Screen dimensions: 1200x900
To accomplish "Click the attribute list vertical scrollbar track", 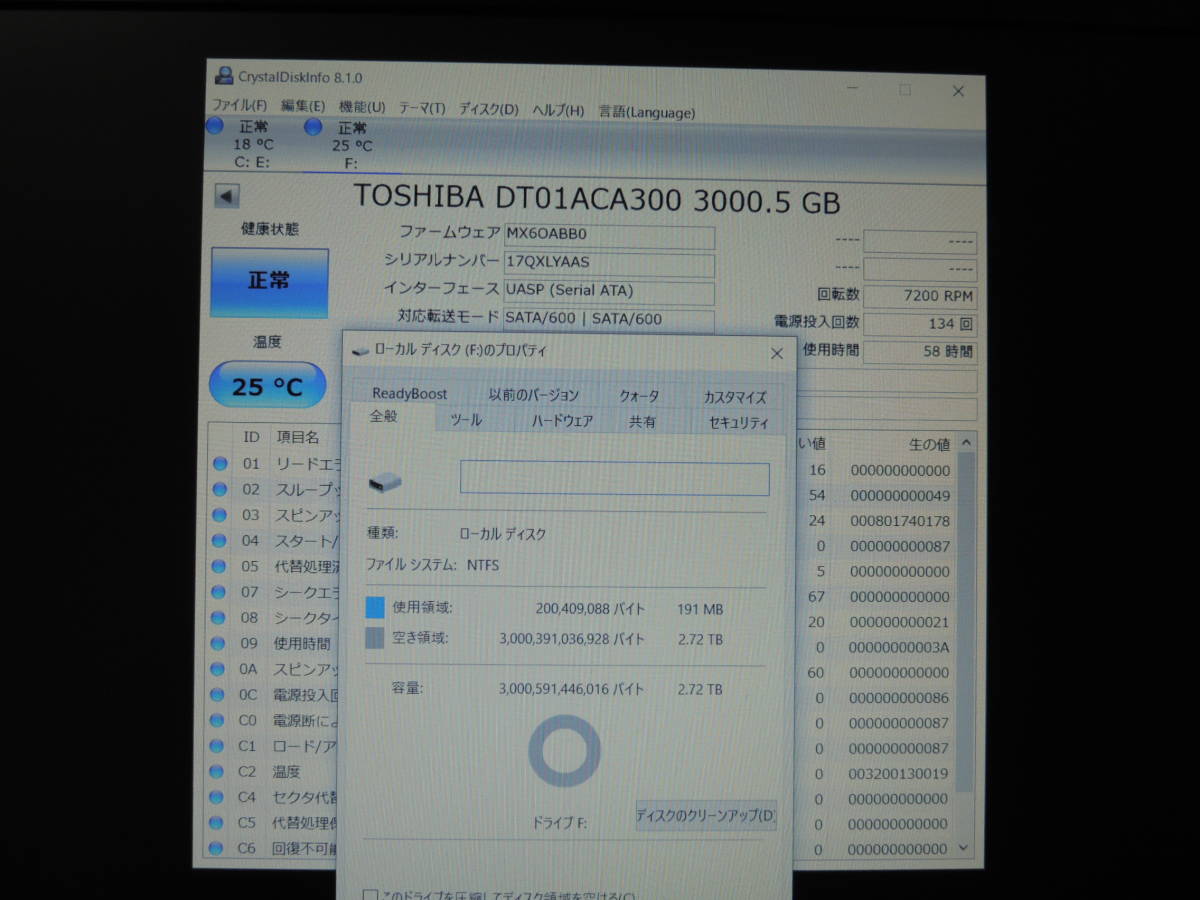I will 965,645.
